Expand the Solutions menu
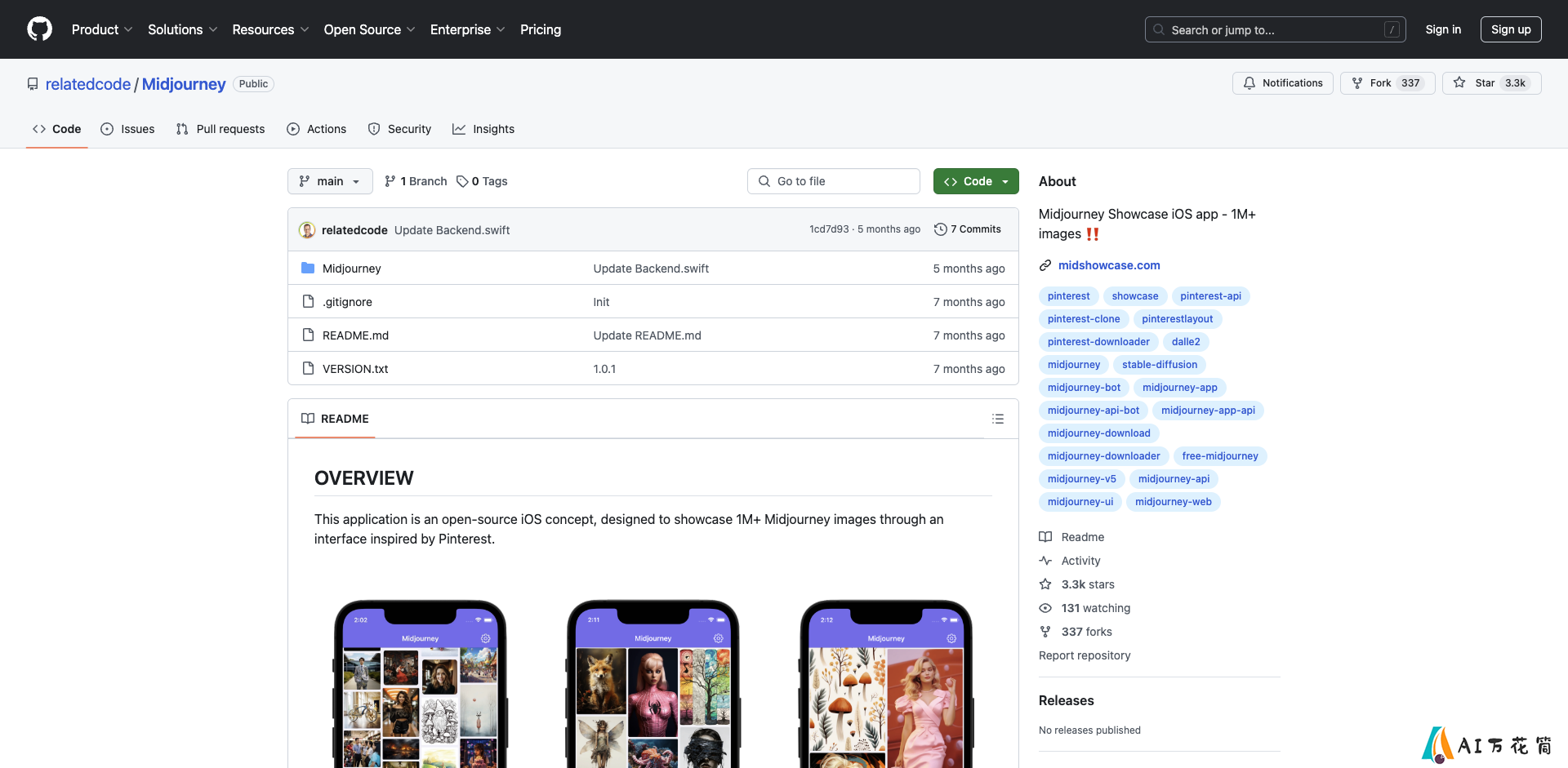This screenshot has height=768, width=1568. 182,29
